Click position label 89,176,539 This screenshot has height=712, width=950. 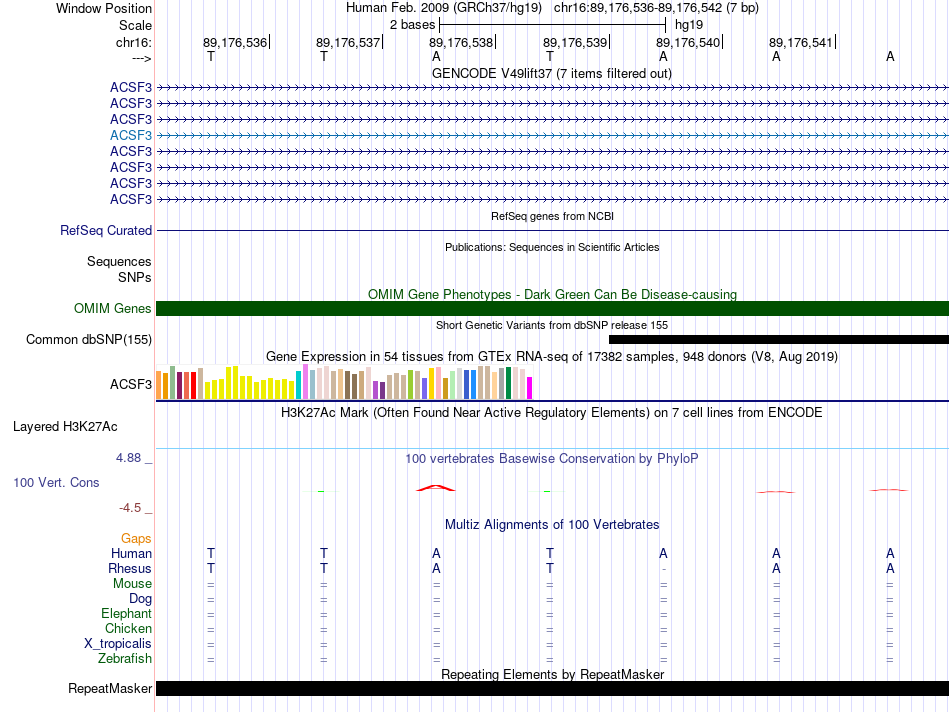tap(575, 42)
